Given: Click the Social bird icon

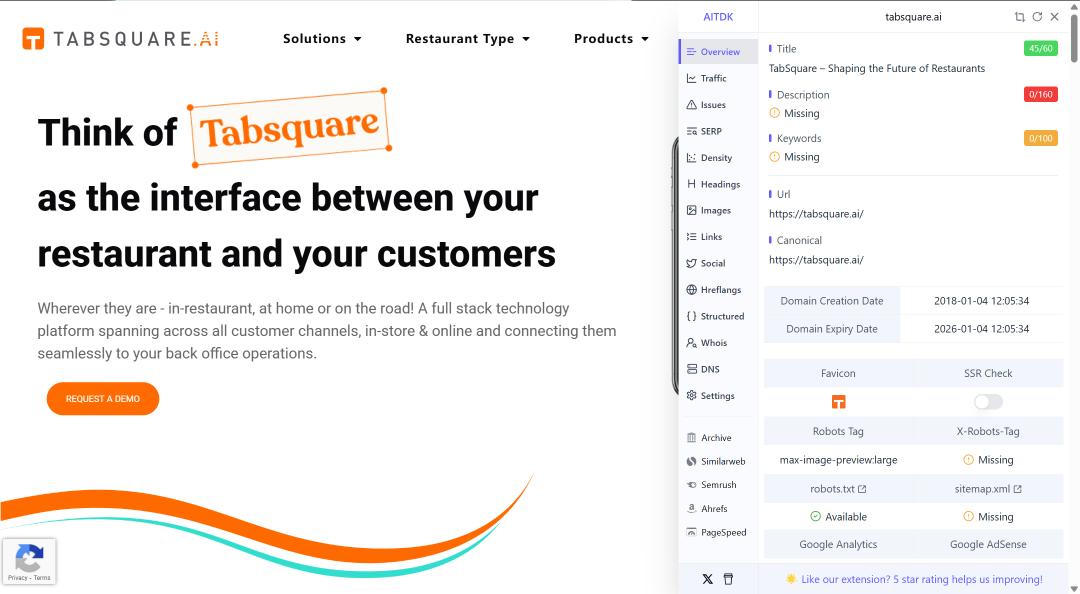Looking at the screenshot, I should pyautogui.click(x=692, y=263).
